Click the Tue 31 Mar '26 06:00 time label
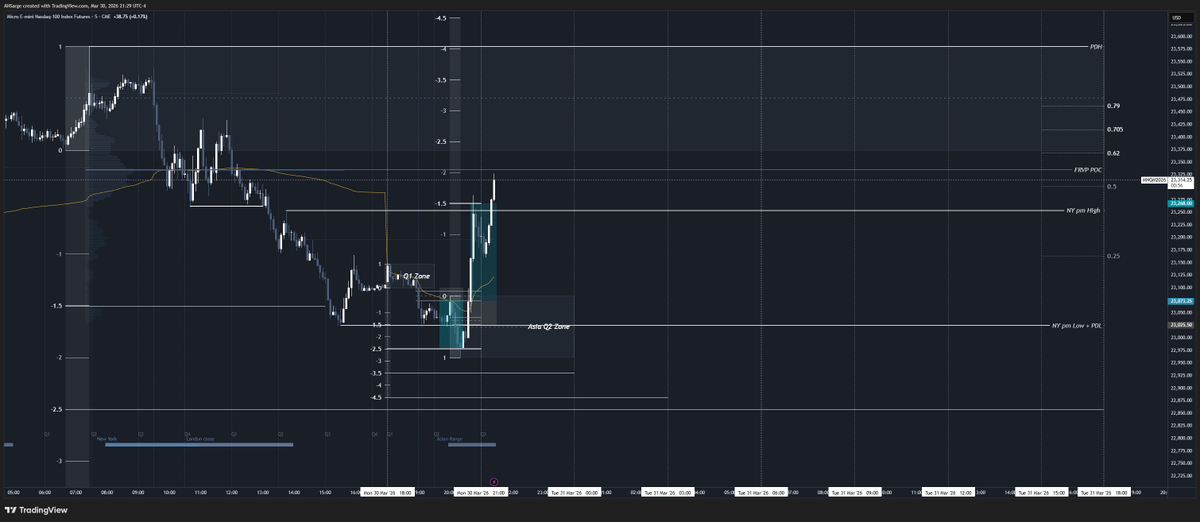The height and width of the screenshot is (522, 1200). [x=761, y=492]
